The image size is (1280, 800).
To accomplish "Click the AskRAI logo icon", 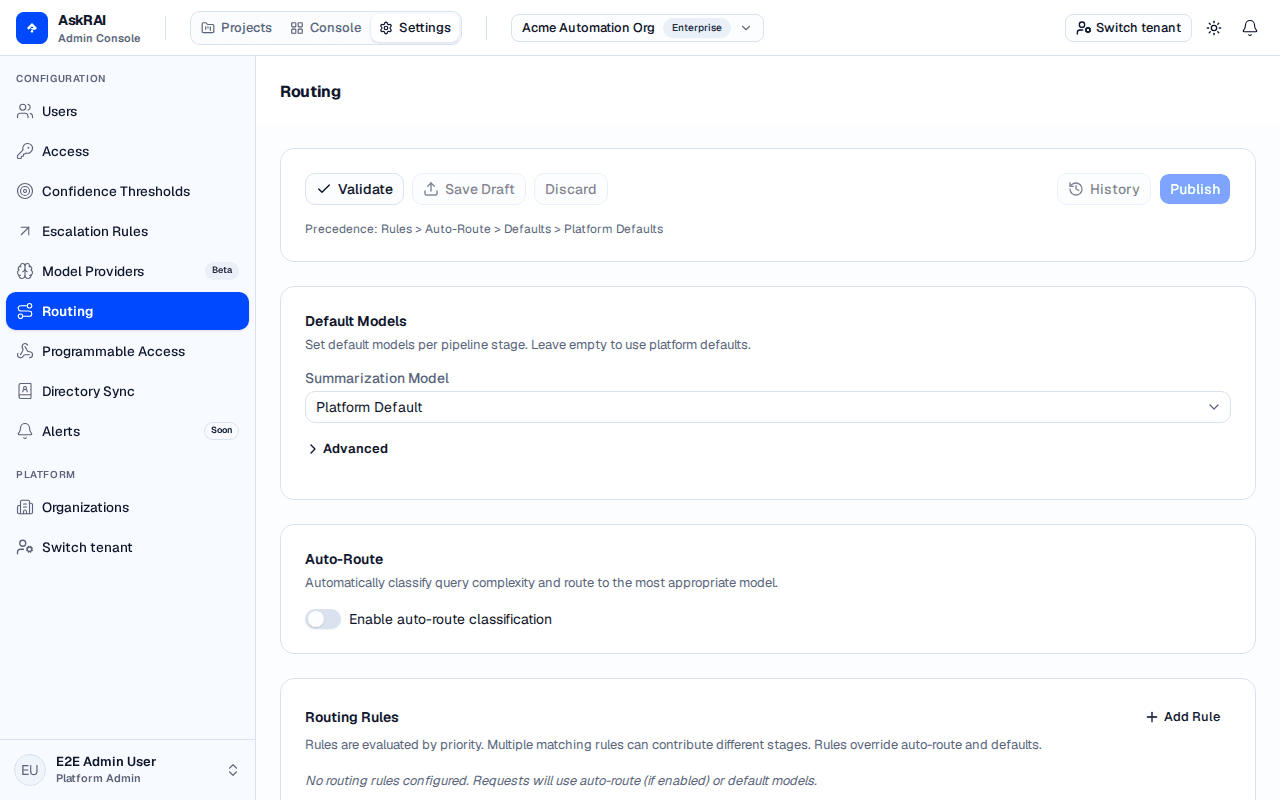I will pyautogui.click(x=32, y=28).
